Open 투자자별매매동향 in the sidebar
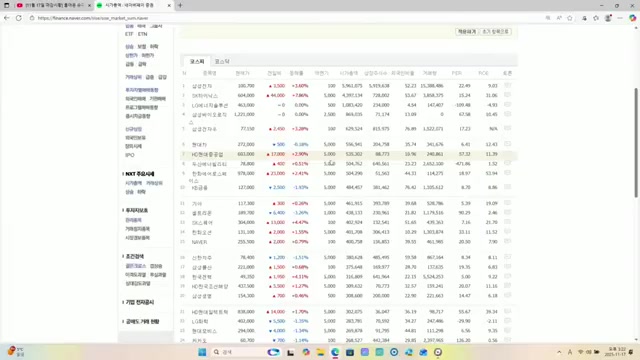The width and height of the screenshot is (640, 360). [142, 90]
